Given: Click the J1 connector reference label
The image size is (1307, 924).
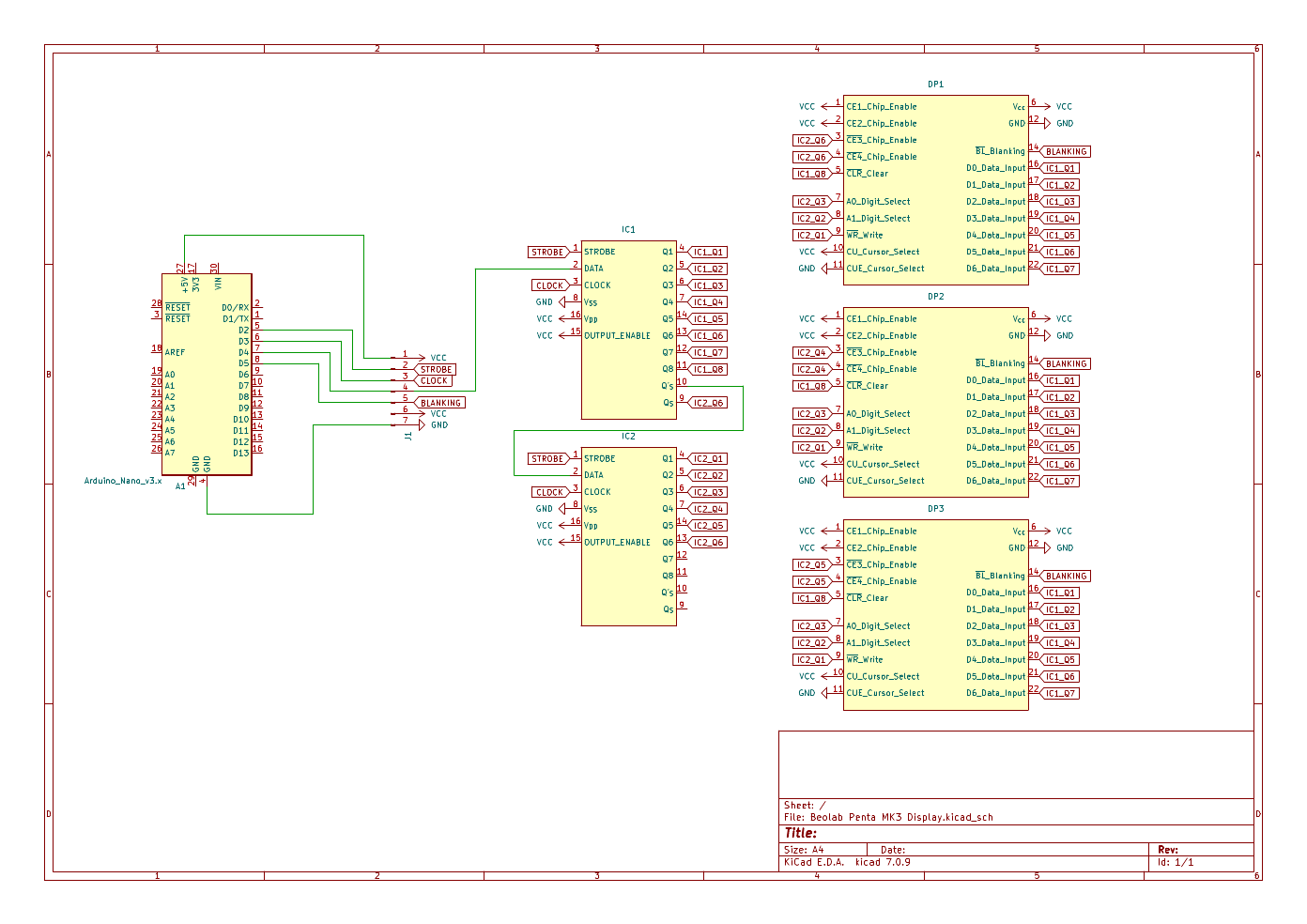Looking at the screenshot, I should (x=408, y=436).
